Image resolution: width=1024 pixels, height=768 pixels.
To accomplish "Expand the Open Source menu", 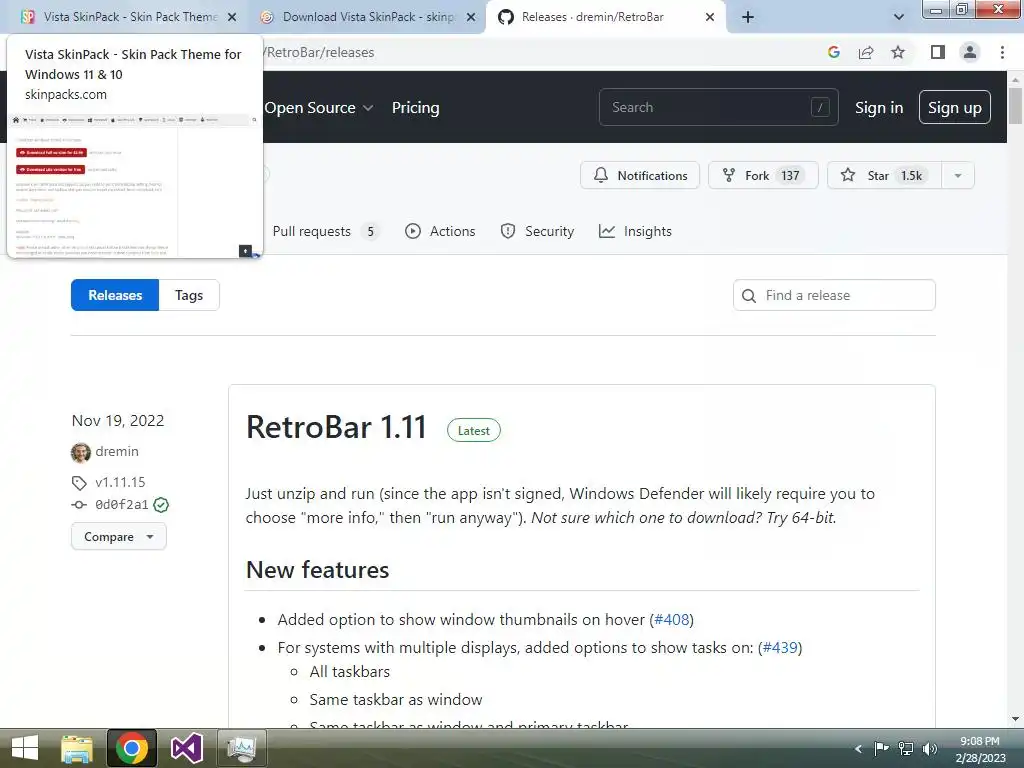I will (319, 108).
